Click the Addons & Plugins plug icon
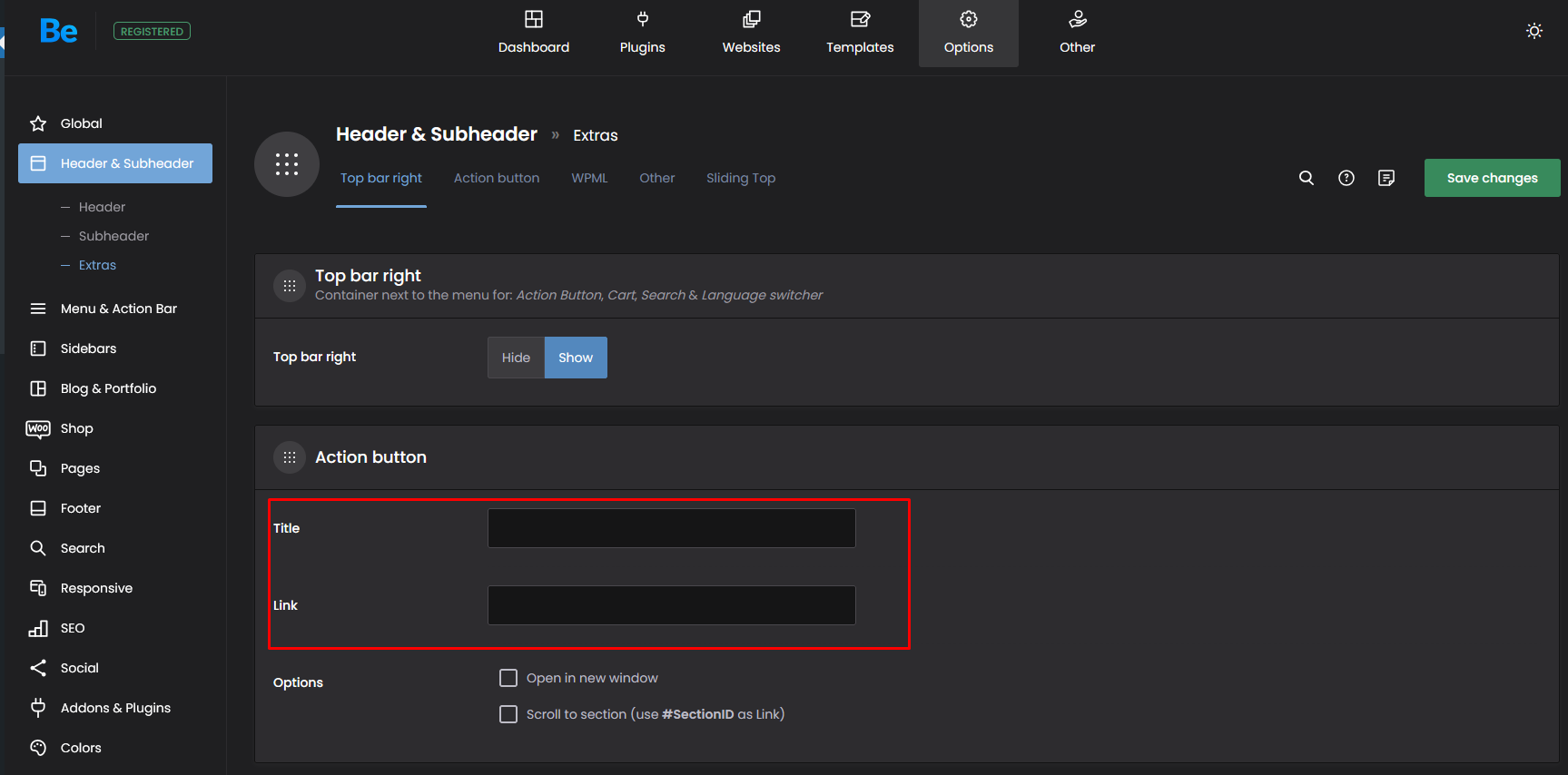This screenshot has height=775, width=1568. tap(38, 708)
